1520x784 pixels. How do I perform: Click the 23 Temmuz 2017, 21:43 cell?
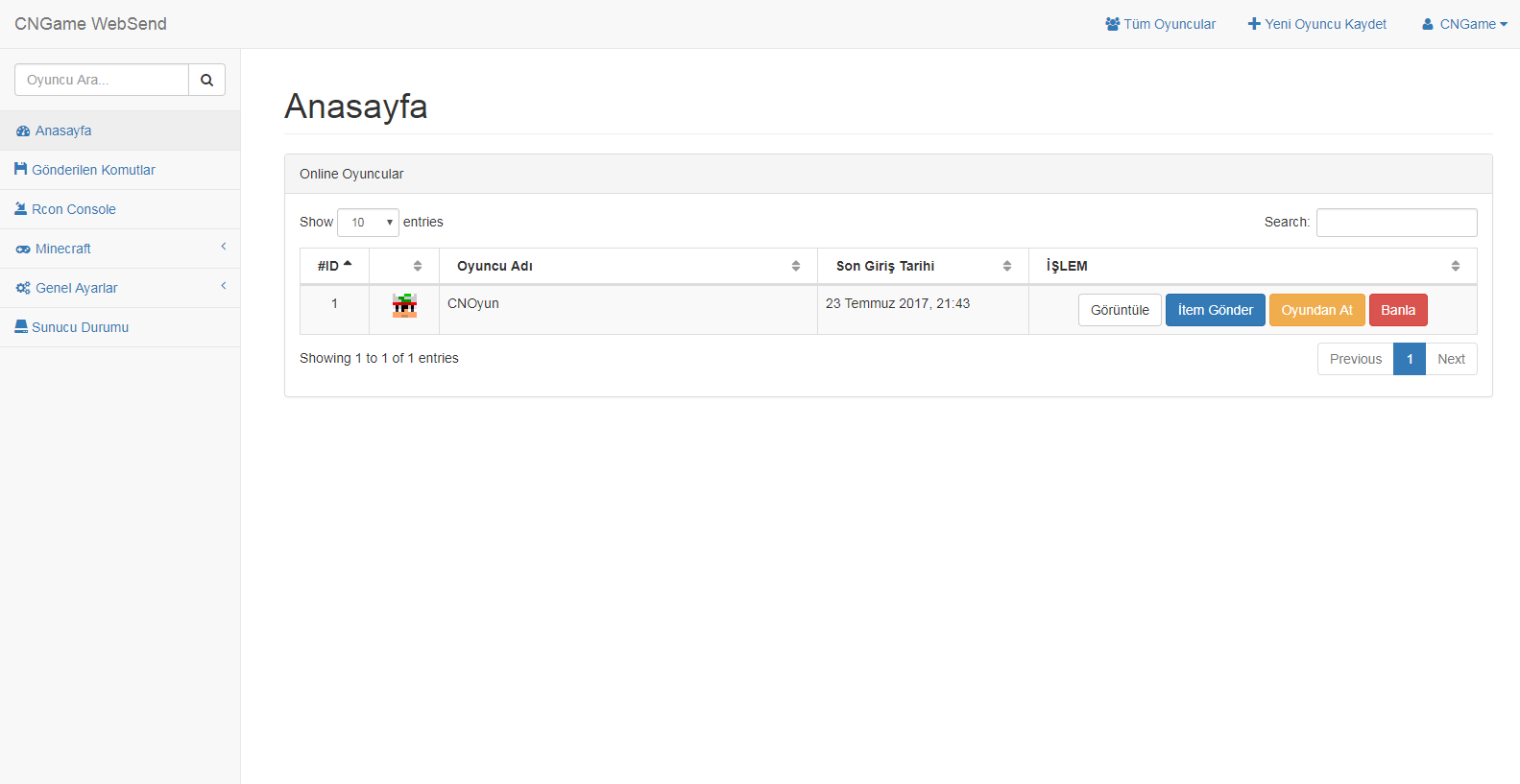(923, 310)
